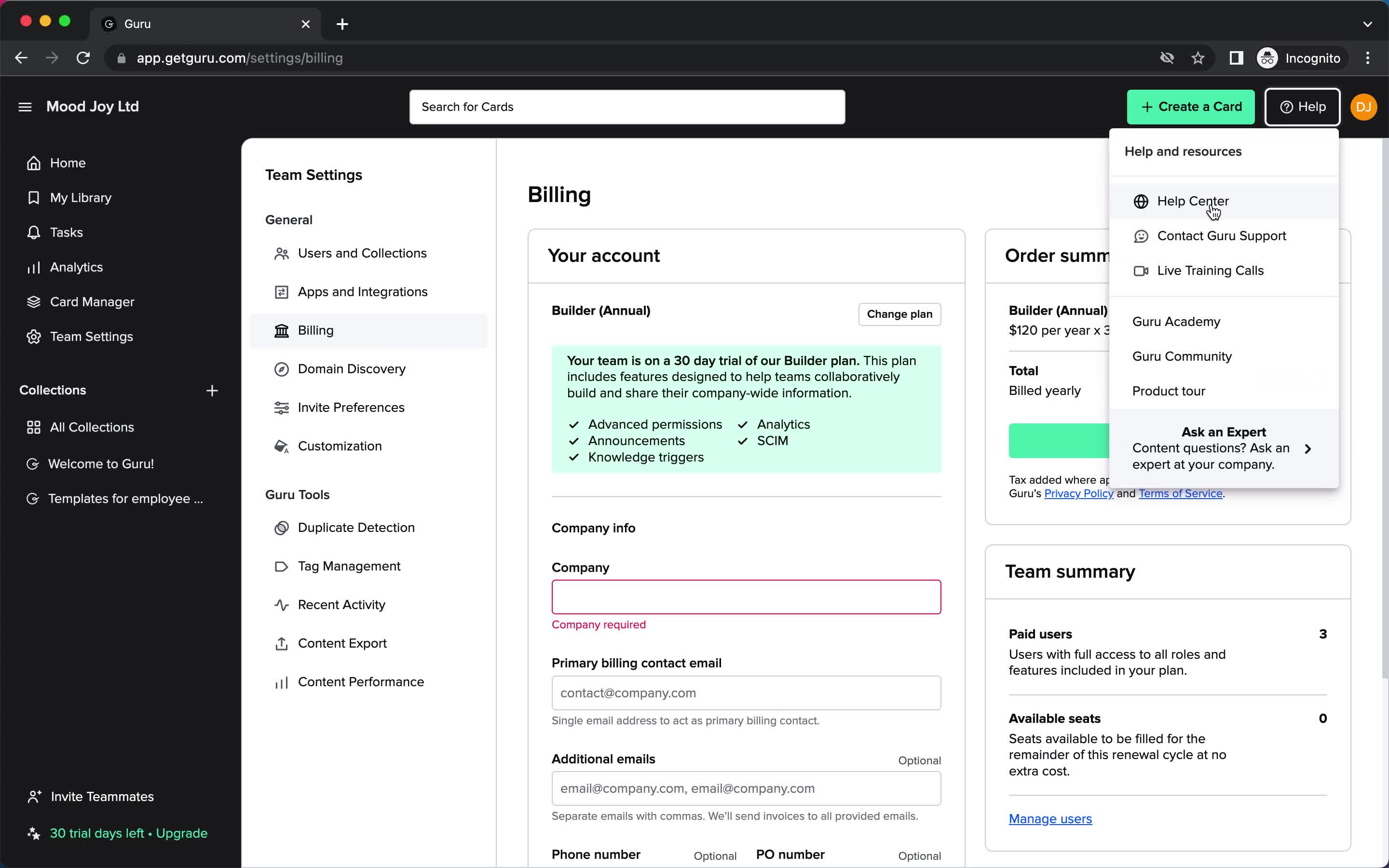This screenshot has width=1389, height=868.
Task: Open Duplicate Detection tool
Action: (356, 527)
